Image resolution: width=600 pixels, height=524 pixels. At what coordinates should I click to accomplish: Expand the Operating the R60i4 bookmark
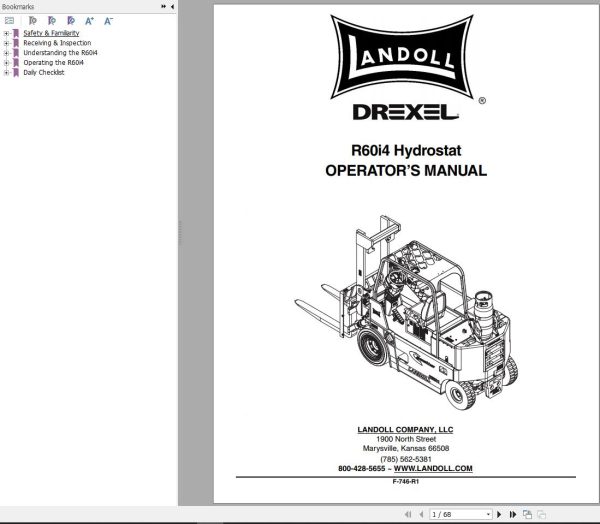pyautogui.click(x=6, y=63)
